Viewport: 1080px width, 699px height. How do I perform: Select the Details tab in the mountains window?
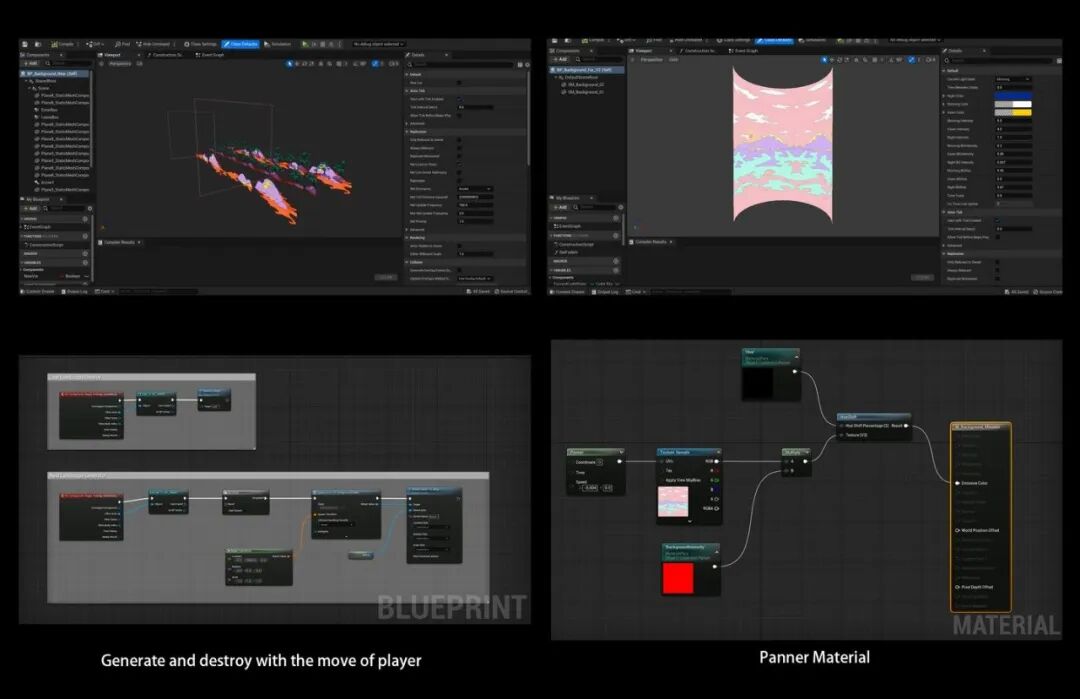[417, 54]
